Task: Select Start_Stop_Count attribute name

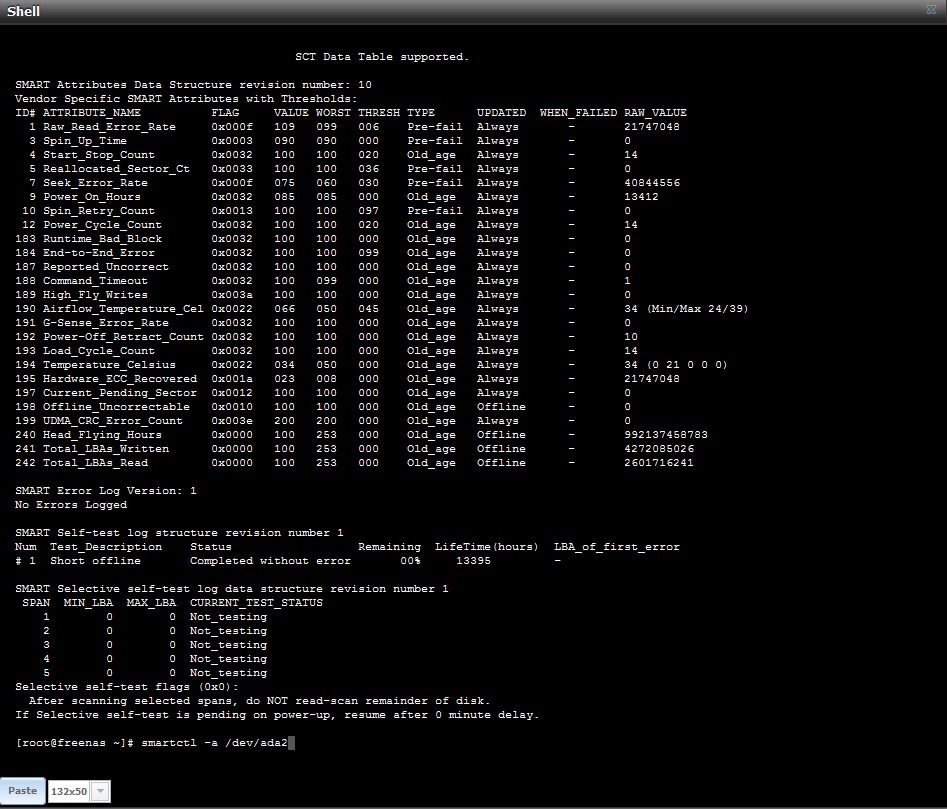Action: pyautogui.click(x=98, y=155)
